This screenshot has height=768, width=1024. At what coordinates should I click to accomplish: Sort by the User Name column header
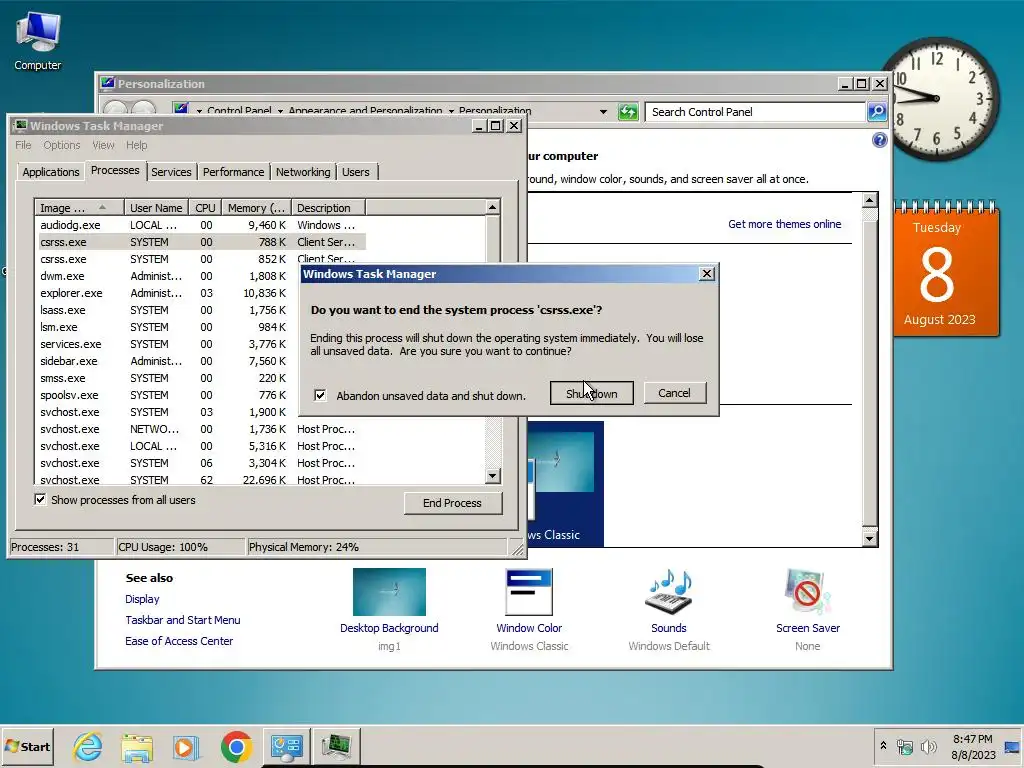point(156,208)
